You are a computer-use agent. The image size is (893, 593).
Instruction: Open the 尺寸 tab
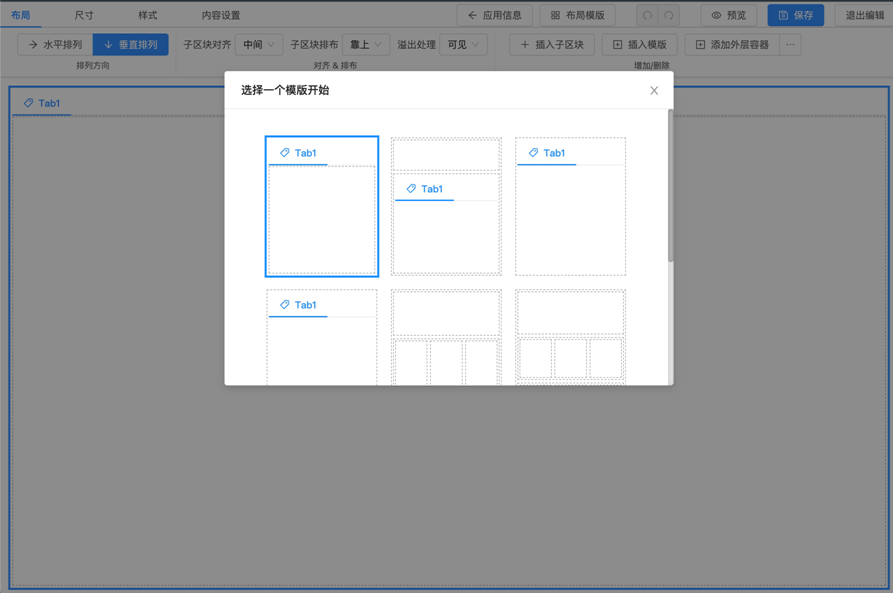[x=84, y=15]
